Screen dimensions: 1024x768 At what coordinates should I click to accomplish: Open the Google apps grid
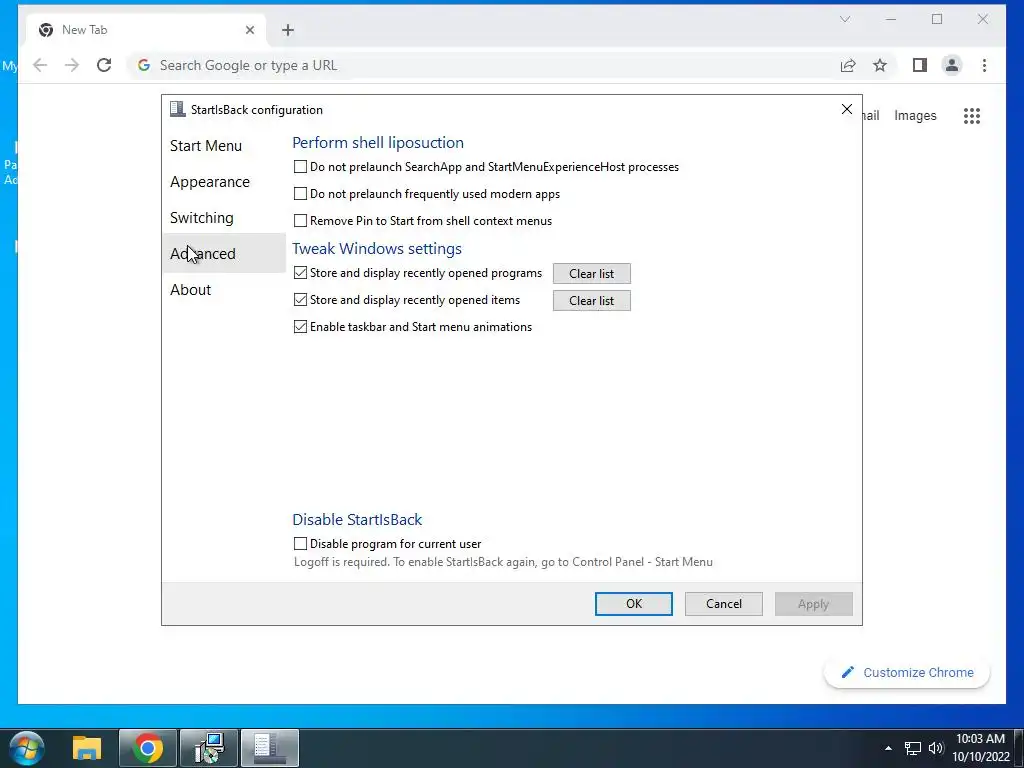tap(972, 116)
